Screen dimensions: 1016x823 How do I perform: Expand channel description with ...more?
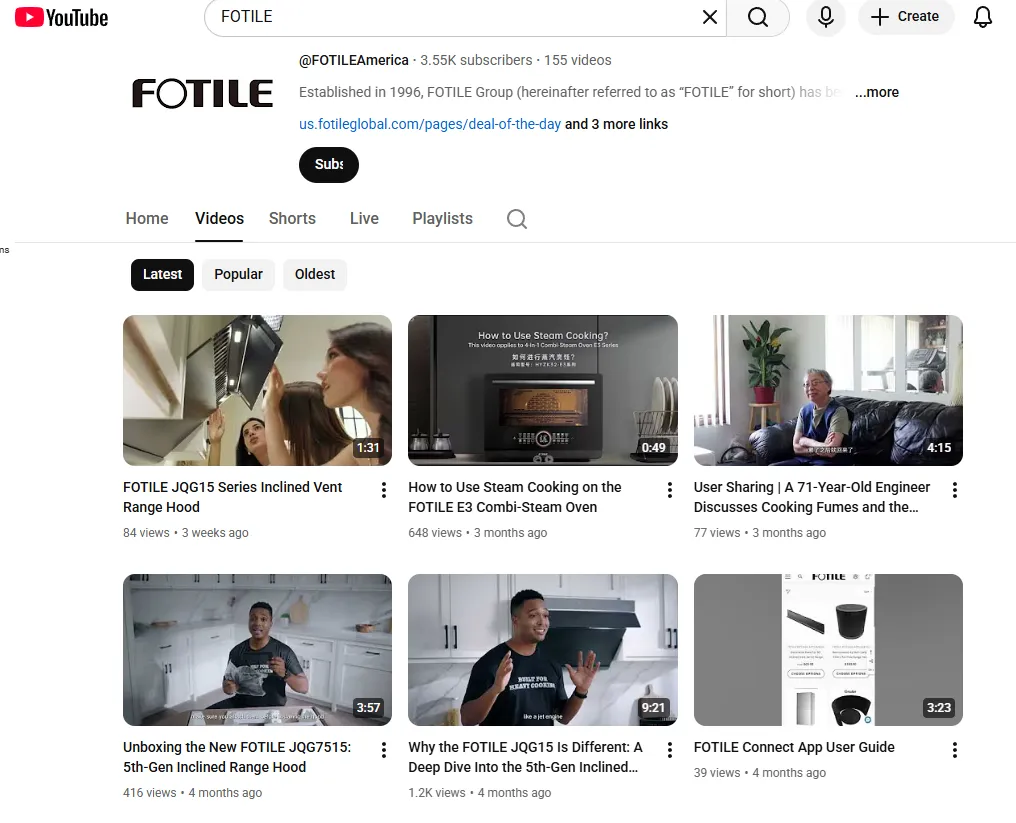(877, 92)
